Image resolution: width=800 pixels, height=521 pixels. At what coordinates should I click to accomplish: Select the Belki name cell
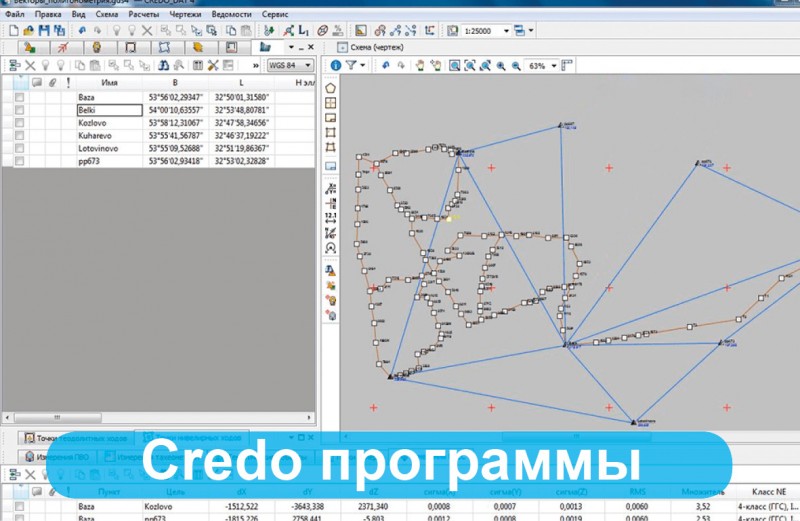(x=109, y=110)
